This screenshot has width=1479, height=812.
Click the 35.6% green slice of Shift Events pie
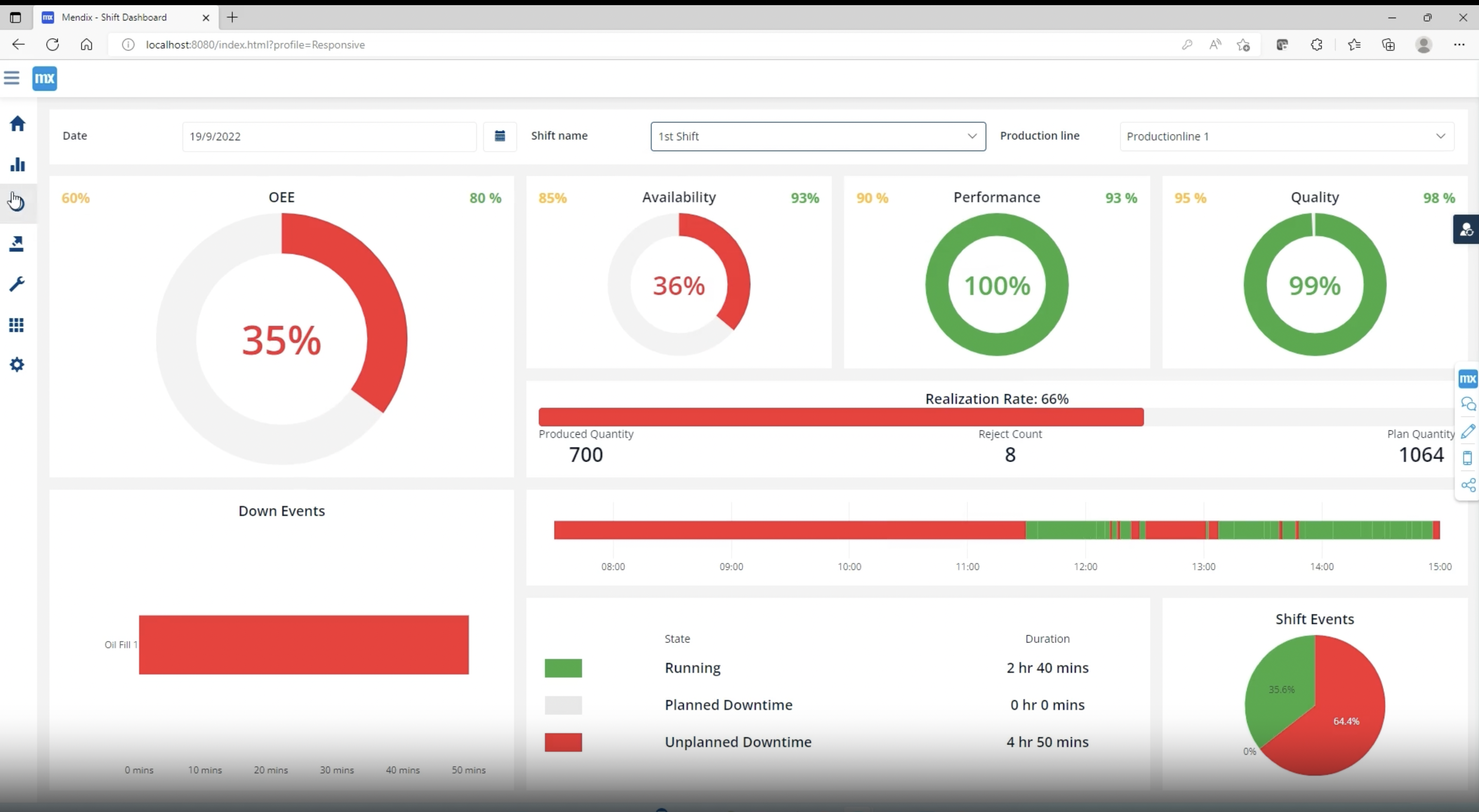pyautogui.click(x=1282, y=689)
